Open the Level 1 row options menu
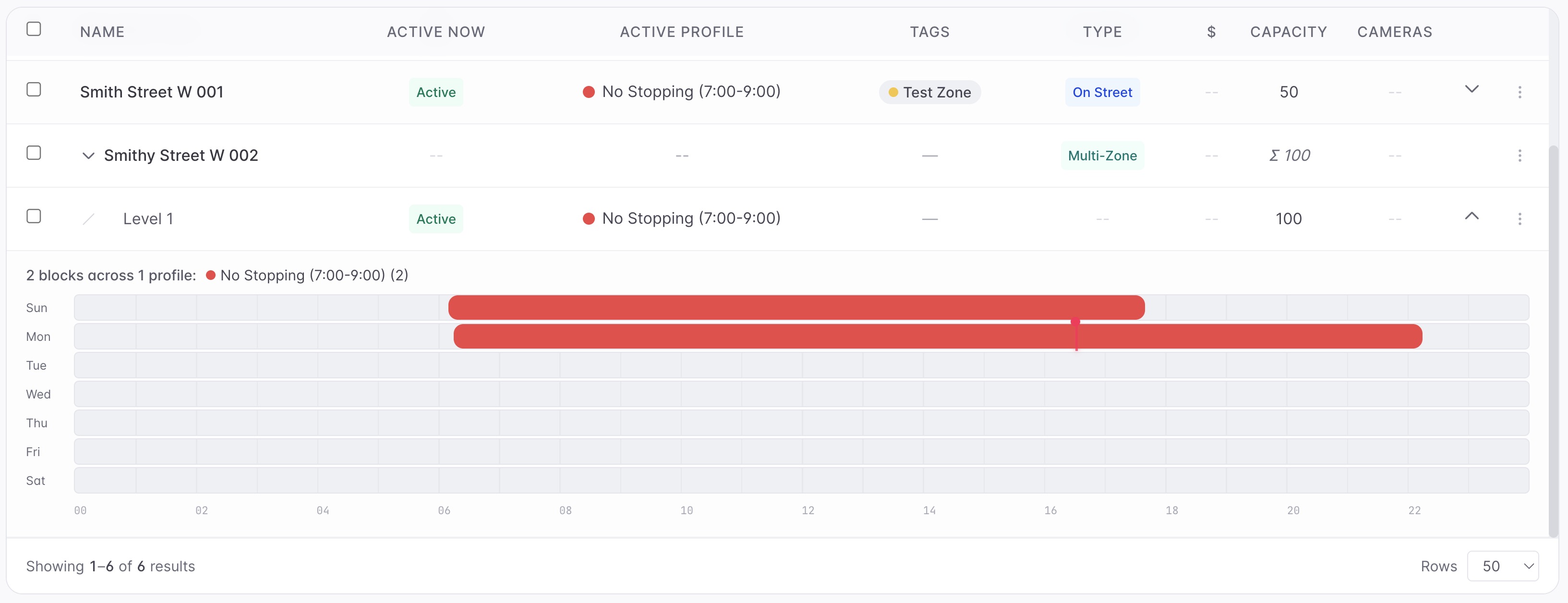This screenshot has height=603, width=1568. point(1520,218)
